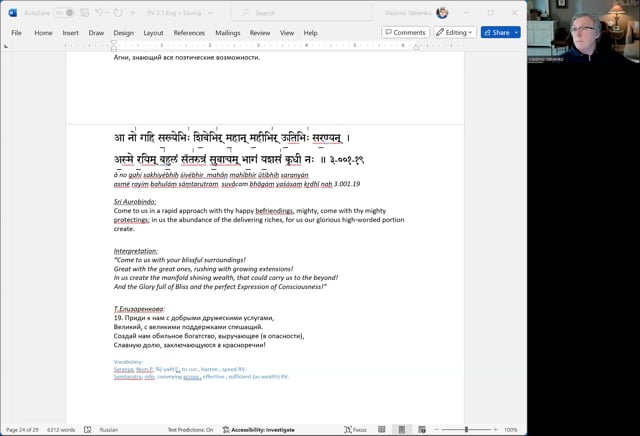This screenshot has width=640, height=436.
Task: Click the Russian language indicator
Action: point(109,429)
